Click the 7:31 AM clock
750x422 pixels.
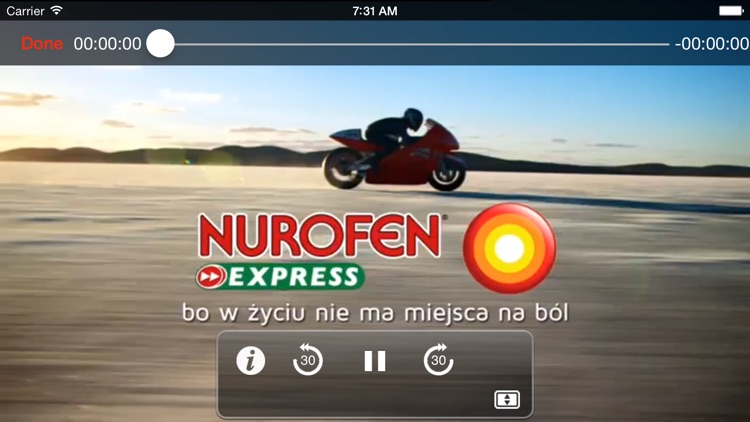click(375, 11)
